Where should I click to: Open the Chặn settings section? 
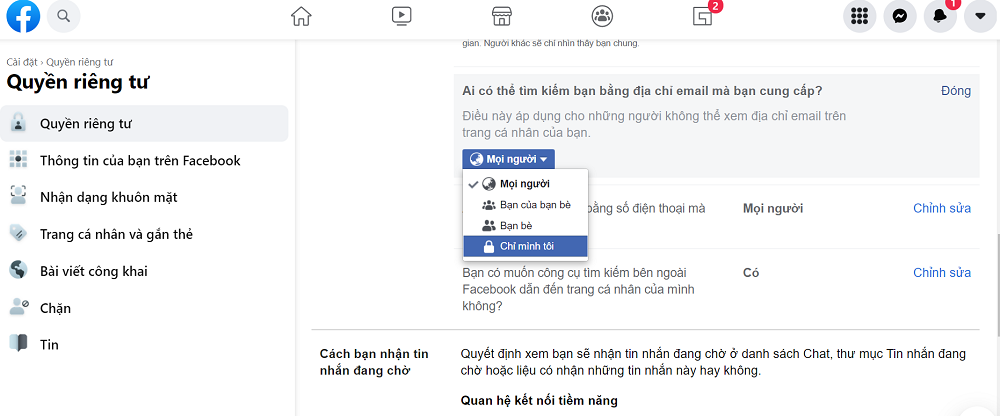[55, 308]
